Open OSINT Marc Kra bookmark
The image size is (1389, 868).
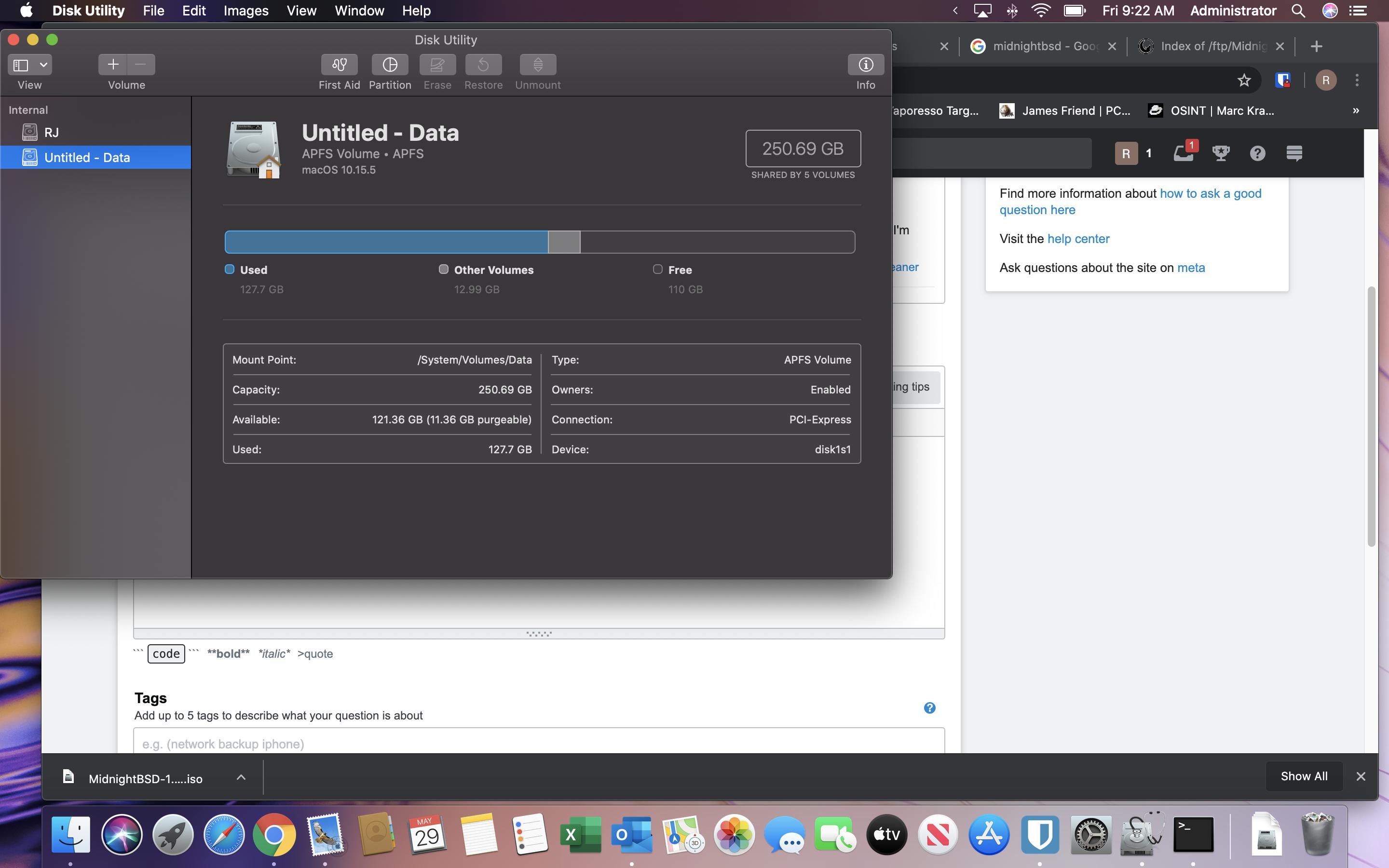[1211, 111]
